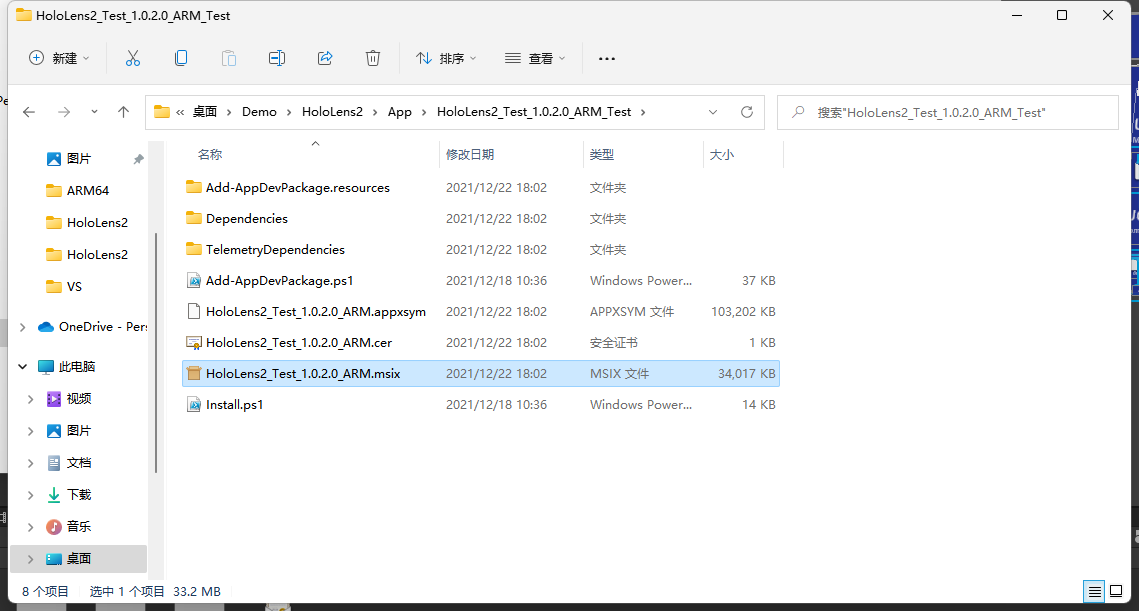Expand 视频 folder in navigation tree
Image resolution: width=1139 pixels, height=611 pixels.
(31, 399)
